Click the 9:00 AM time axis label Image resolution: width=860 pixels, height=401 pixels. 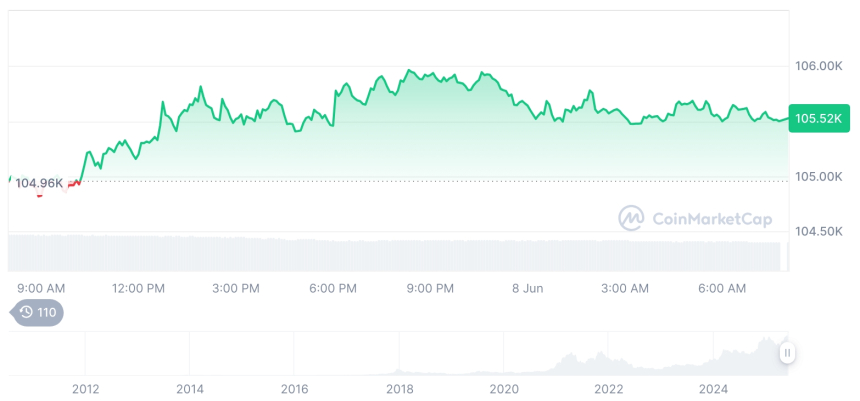click(x=42, y=288)
